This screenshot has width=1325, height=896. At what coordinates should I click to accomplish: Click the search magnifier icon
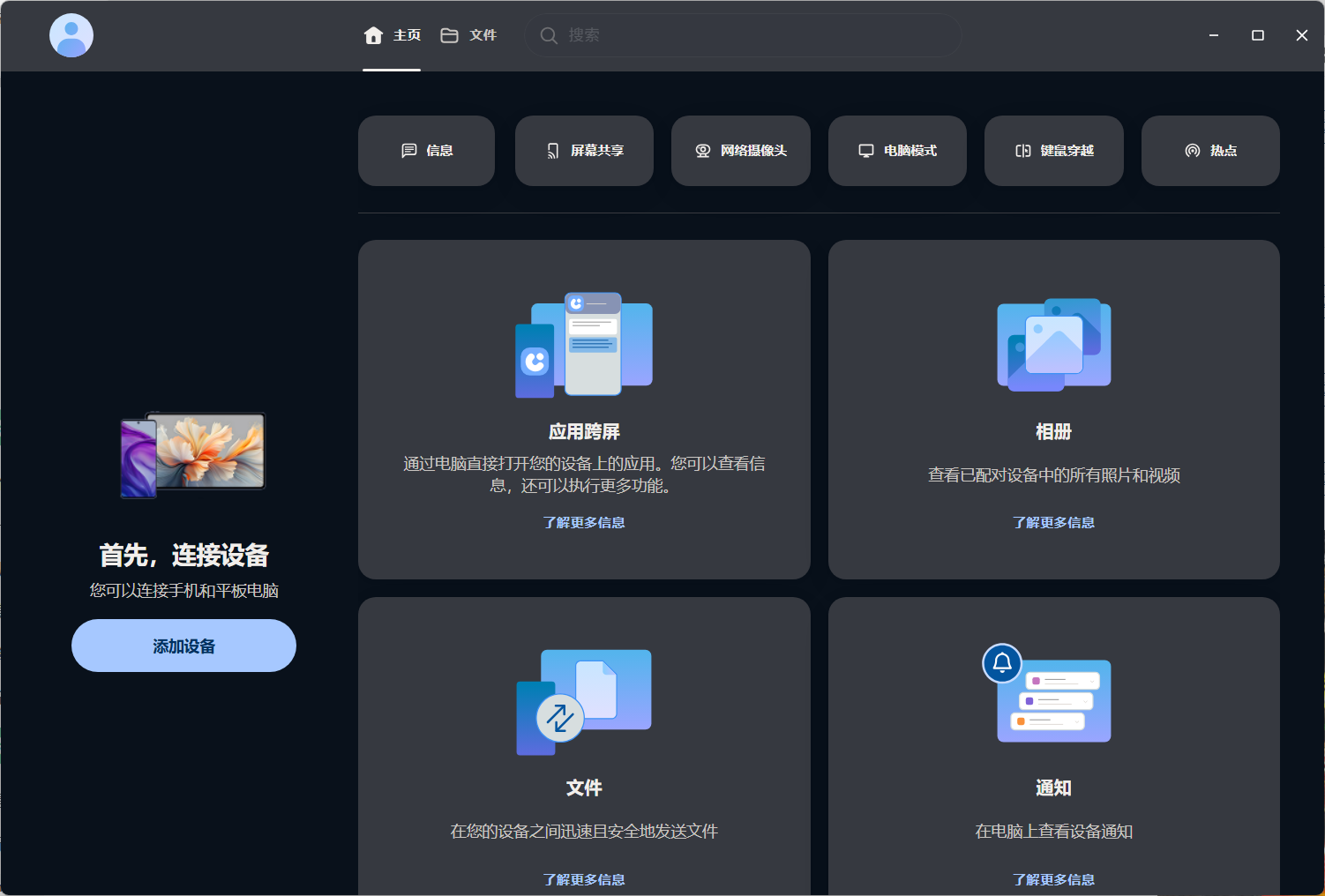[x=549, y=35]
